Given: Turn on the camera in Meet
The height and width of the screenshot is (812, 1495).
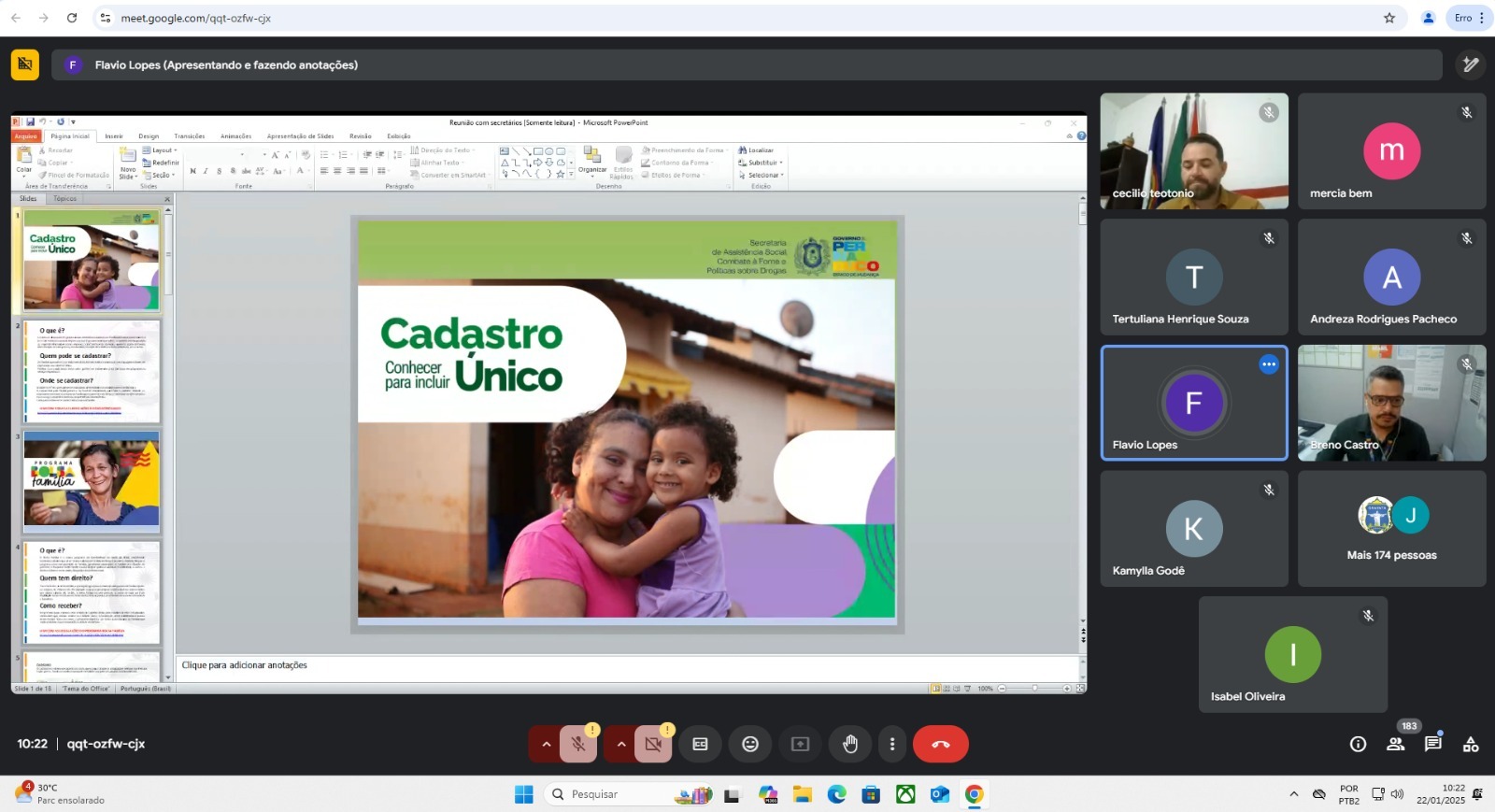Looking at the screenshot, I should (653, 745).
